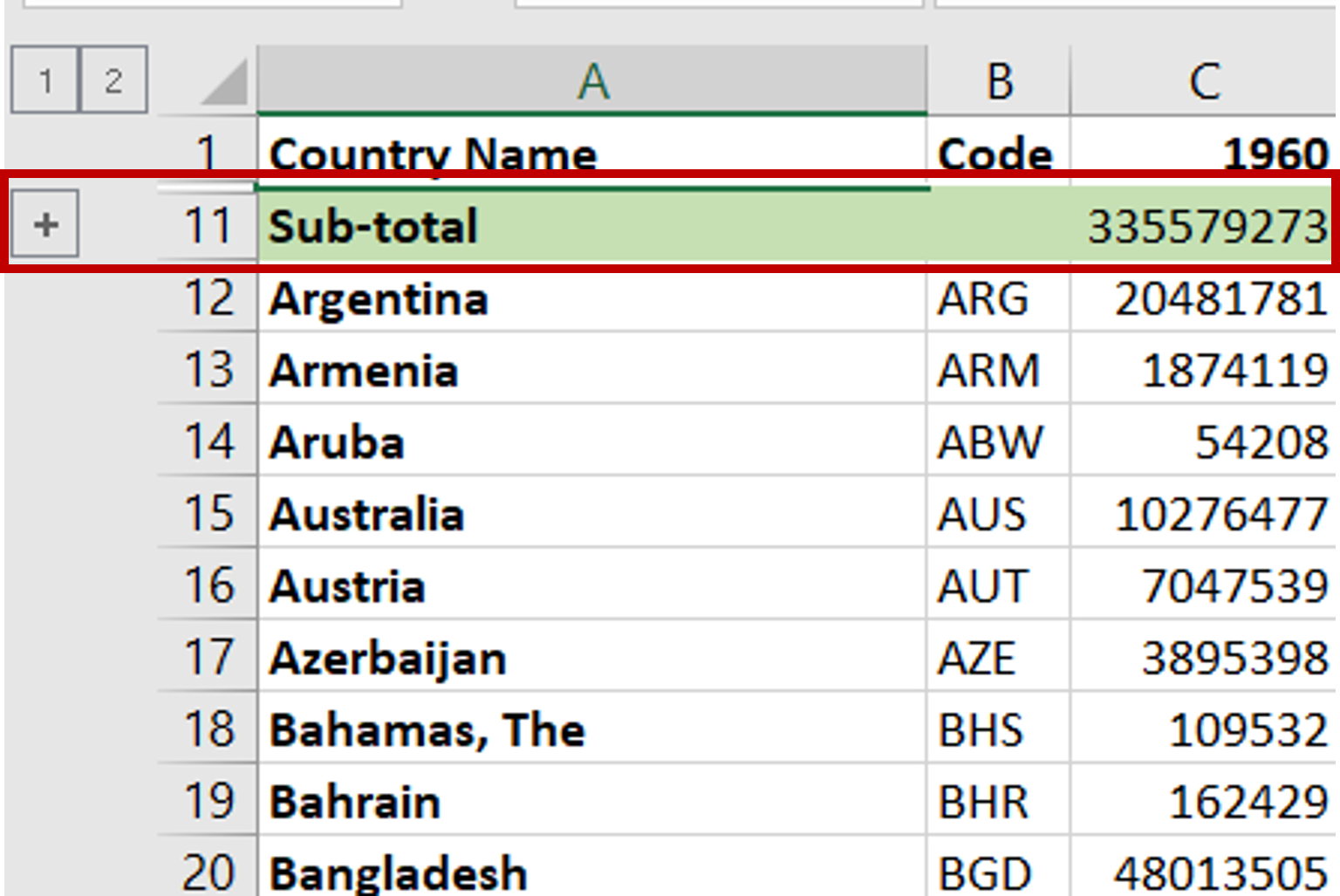Select the Aruba cell
Screen dimensions: 1340x896
(x=523, y=442)
